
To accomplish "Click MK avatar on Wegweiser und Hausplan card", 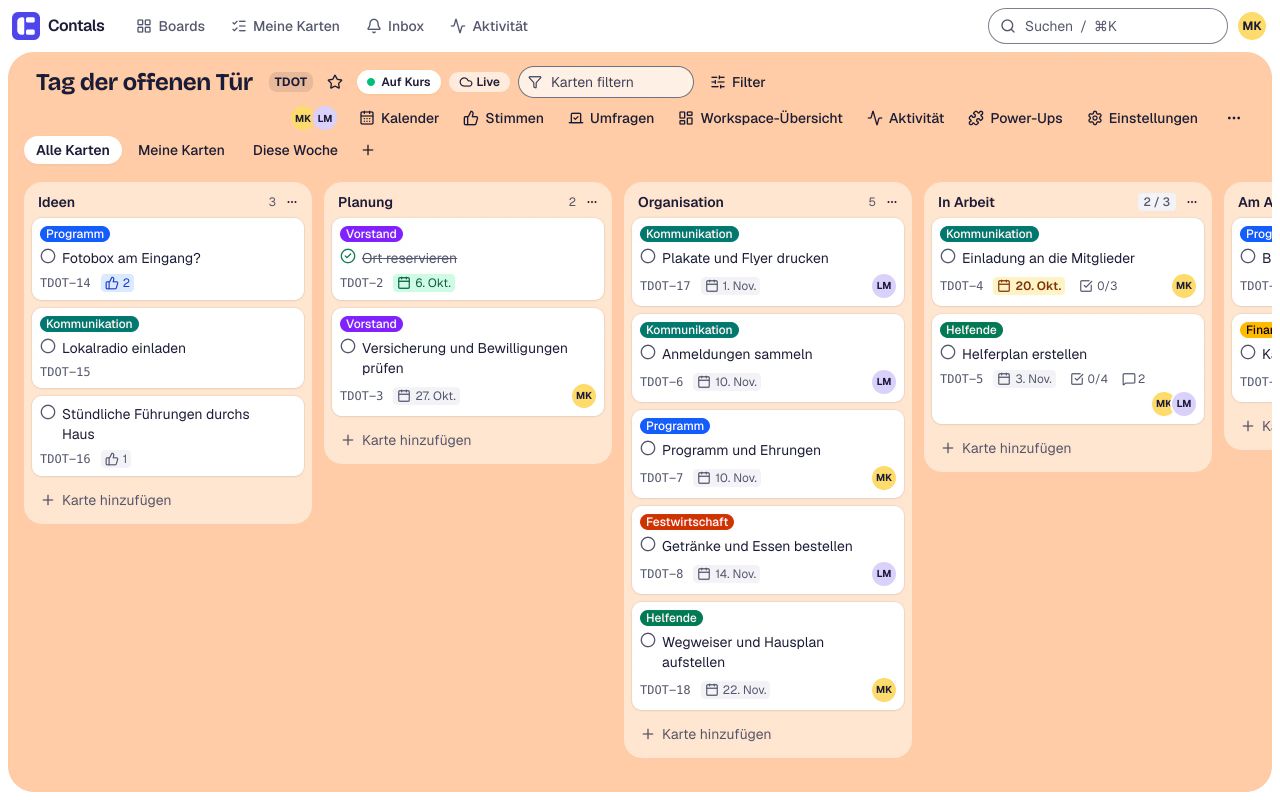I will coord(883,690).
